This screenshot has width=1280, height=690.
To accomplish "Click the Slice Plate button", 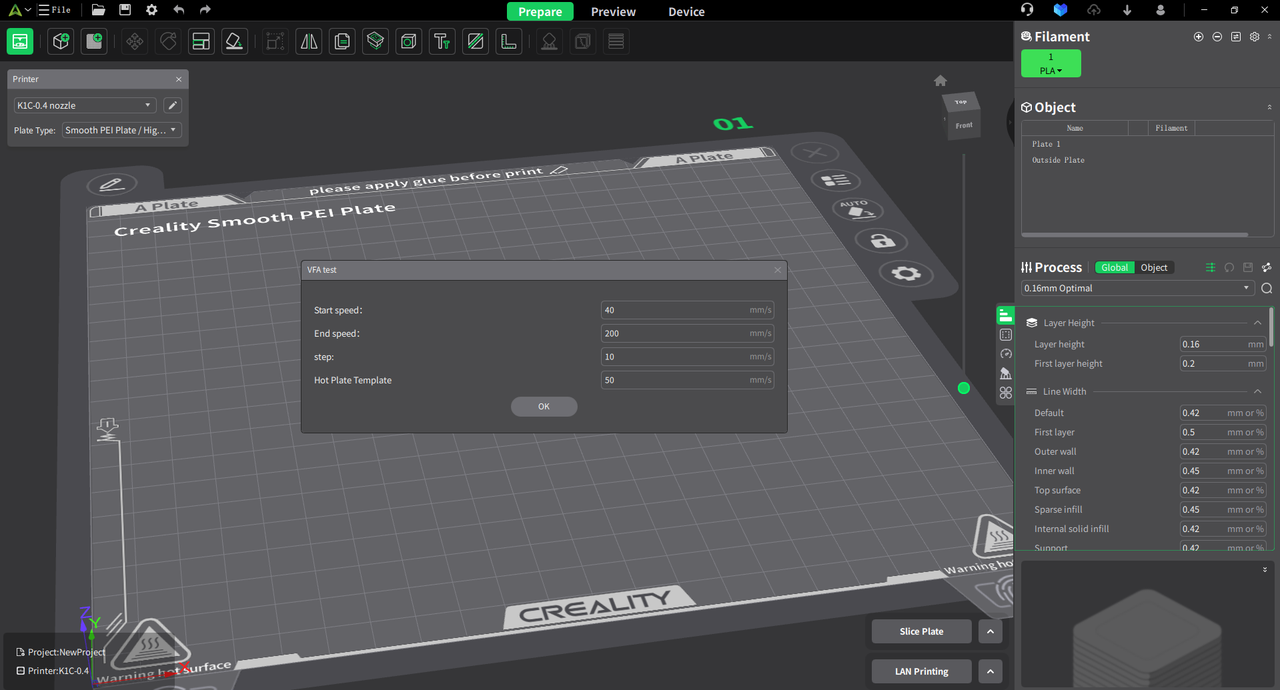I will pos(921,632).
